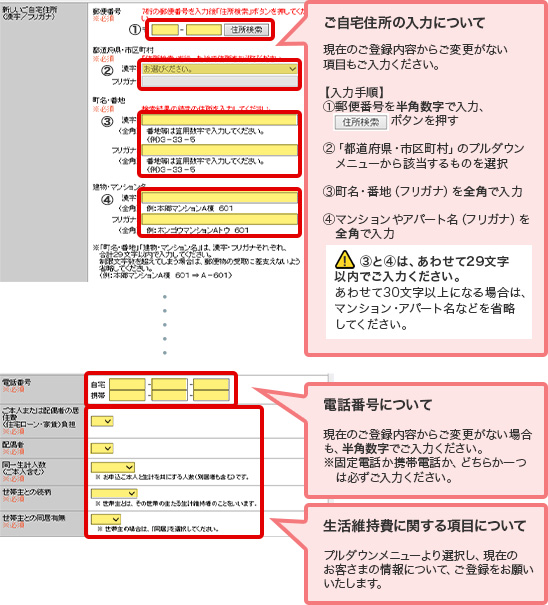Click the 世帯主との続柄 row label

tap(27, 492)
